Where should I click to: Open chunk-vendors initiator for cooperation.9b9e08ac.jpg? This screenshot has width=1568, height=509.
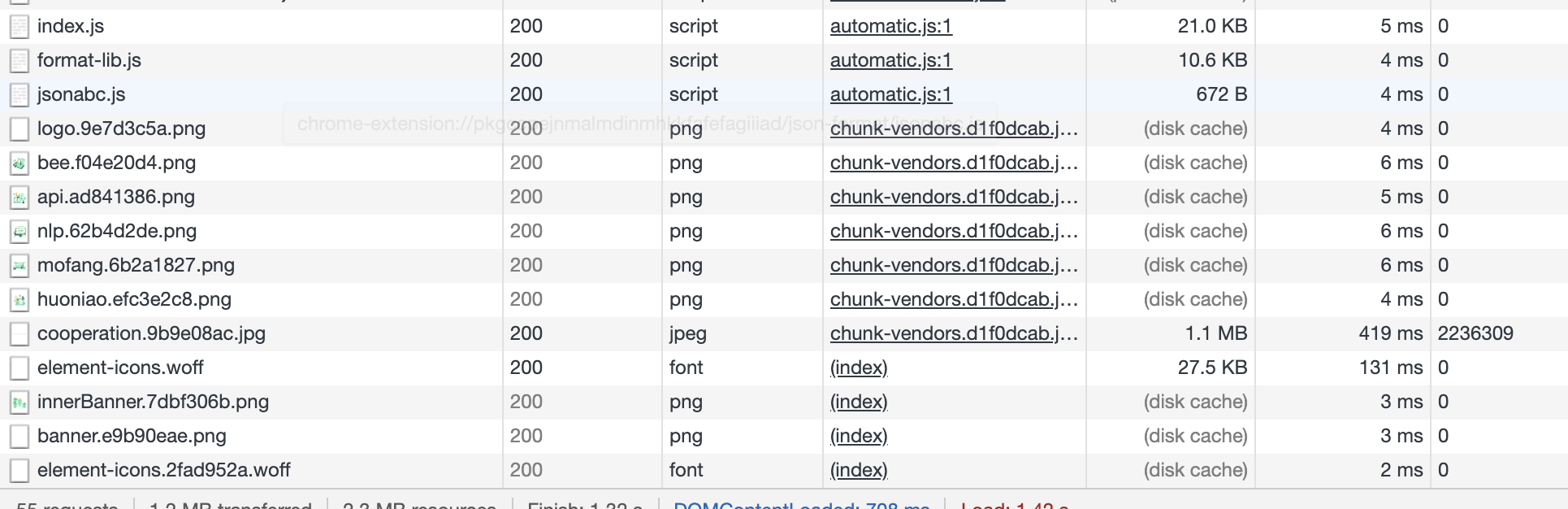click(954, 333)
